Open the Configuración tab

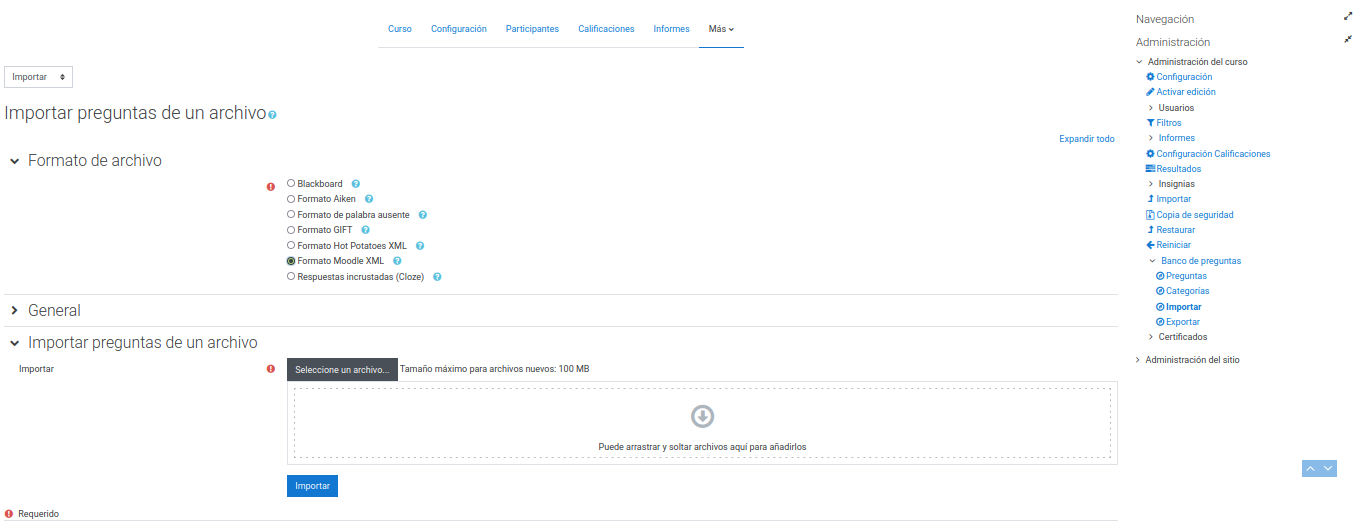(459, 29)
